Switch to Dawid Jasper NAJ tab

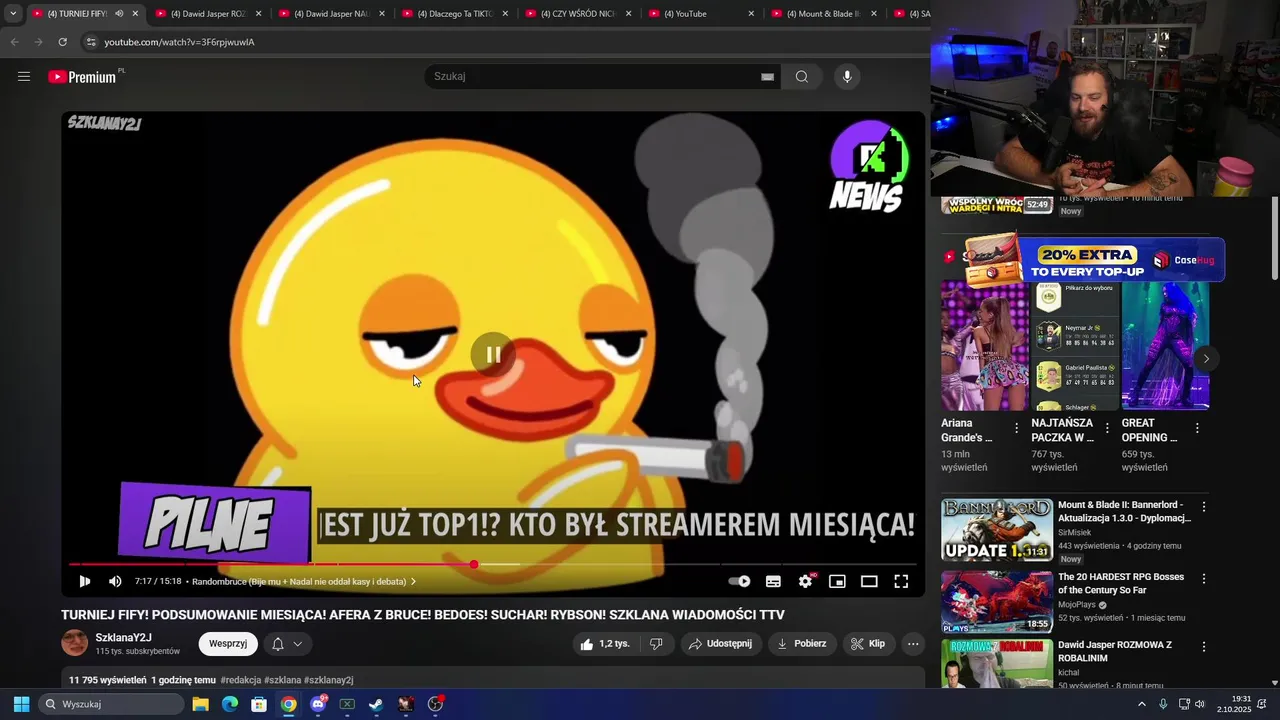point(331,14)
